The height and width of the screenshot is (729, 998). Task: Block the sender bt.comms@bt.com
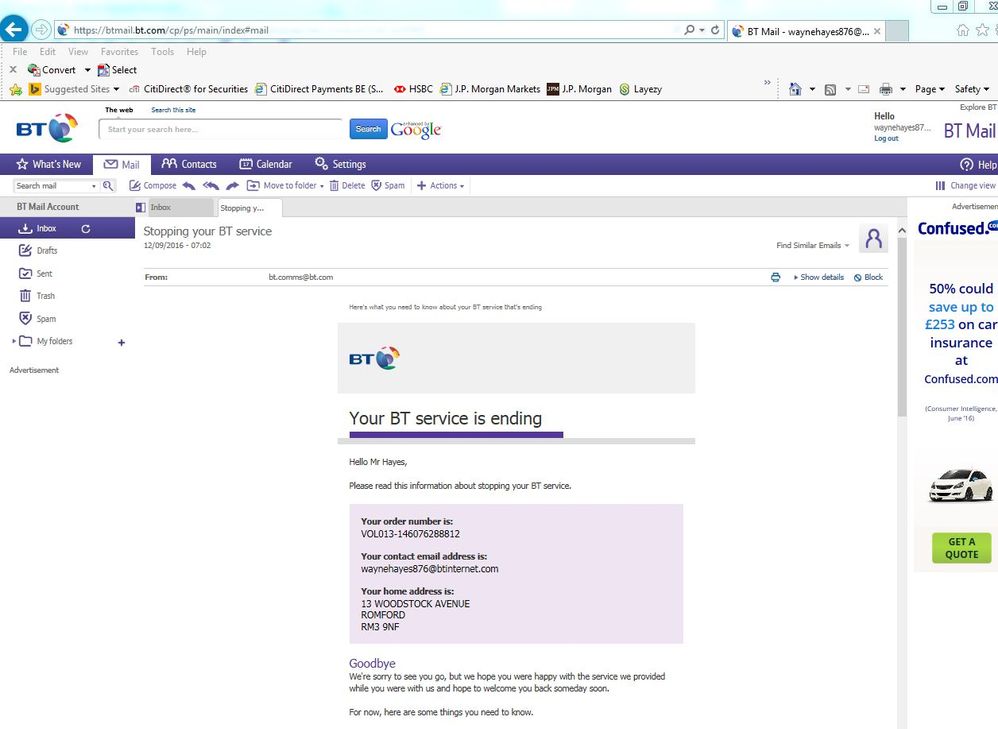pyautogui.click(x=868, y=277)
